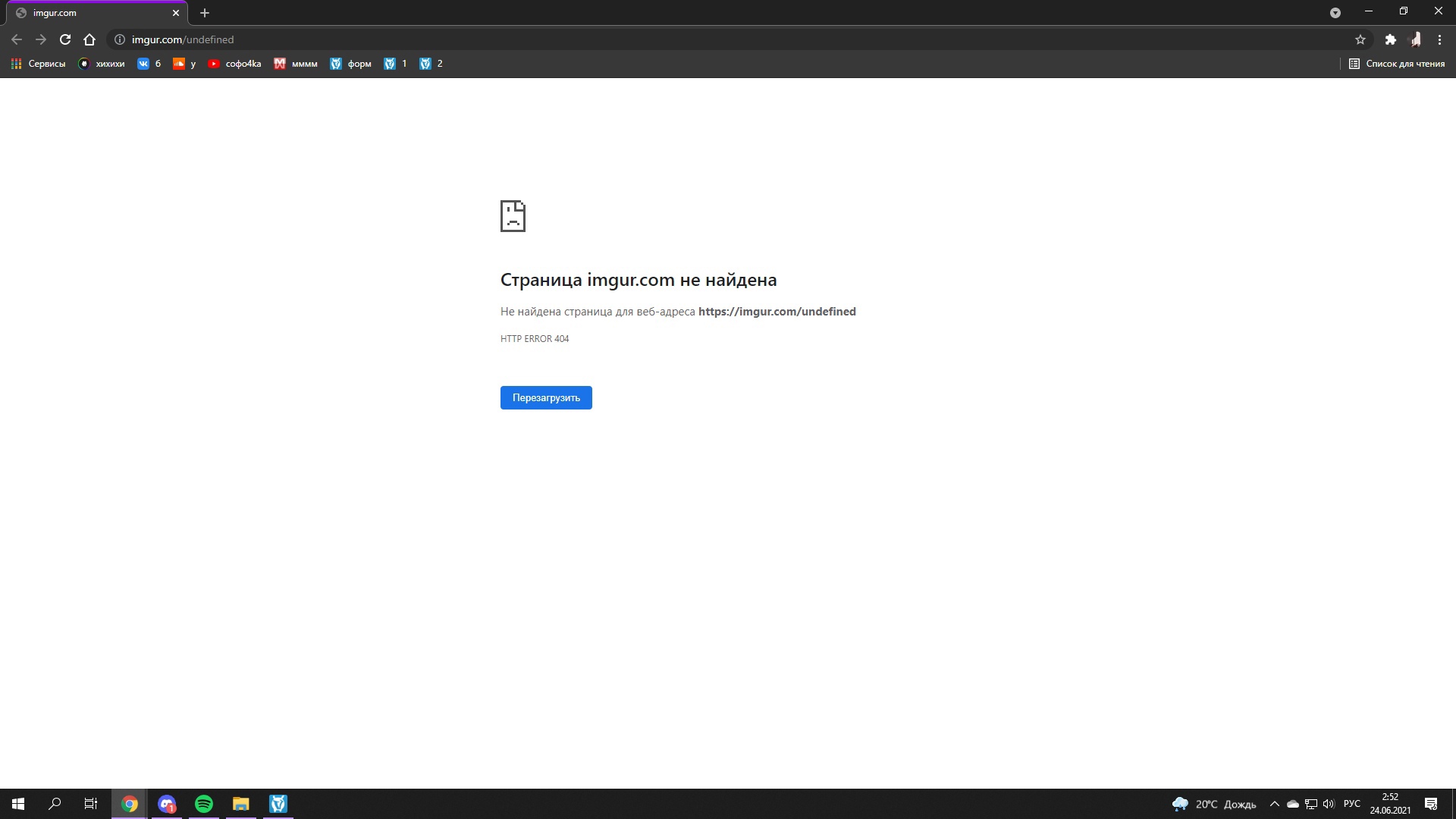Open the clock and calendar 2:52

(x=1390, y=804)
